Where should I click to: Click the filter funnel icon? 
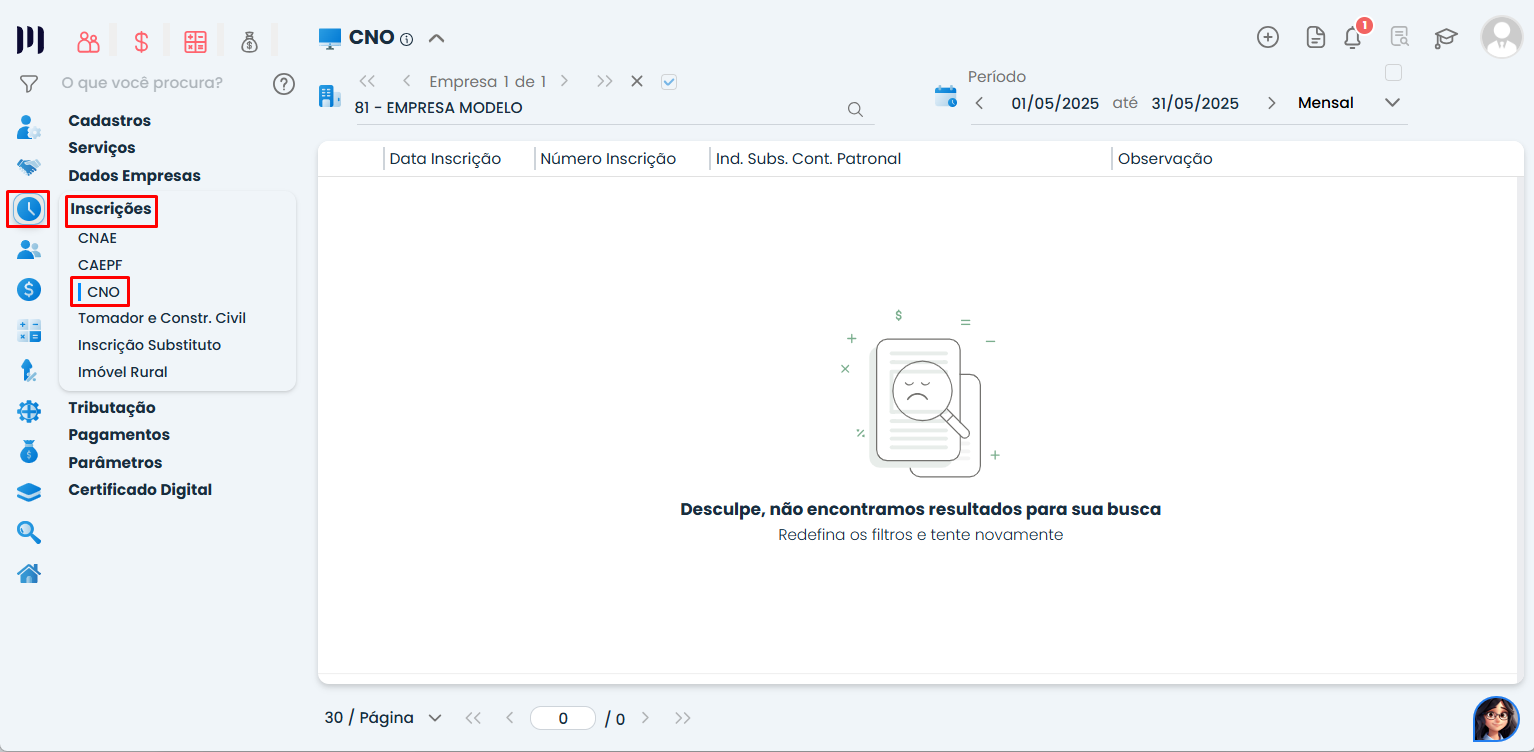pyautogui.click(x=29, y=83)
